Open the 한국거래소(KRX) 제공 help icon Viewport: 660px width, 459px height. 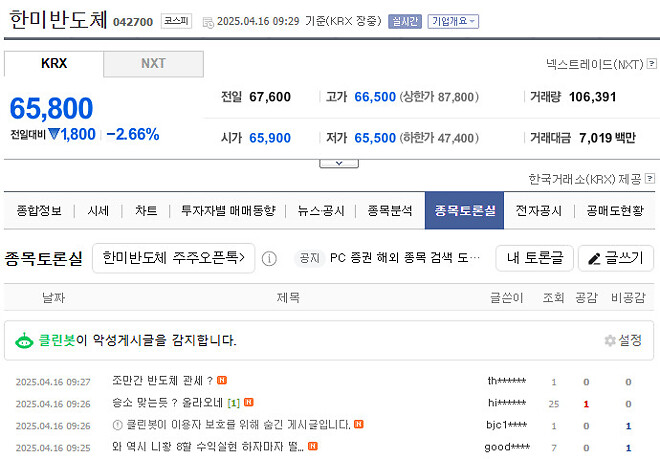point(650,179)
